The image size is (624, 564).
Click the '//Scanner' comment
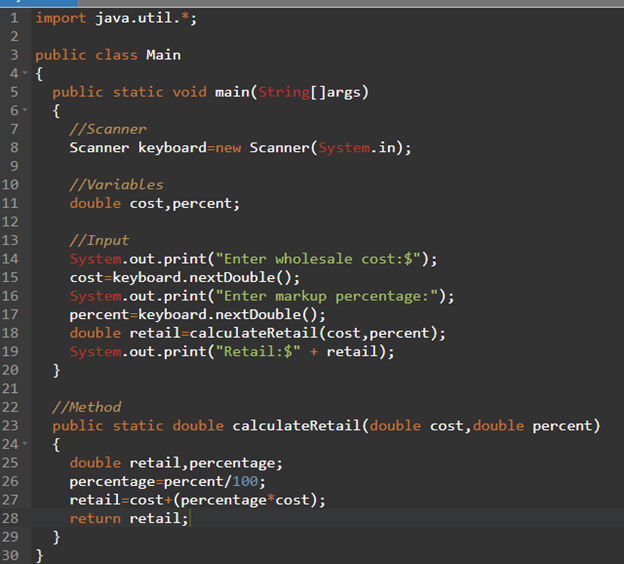pos(108,129)
